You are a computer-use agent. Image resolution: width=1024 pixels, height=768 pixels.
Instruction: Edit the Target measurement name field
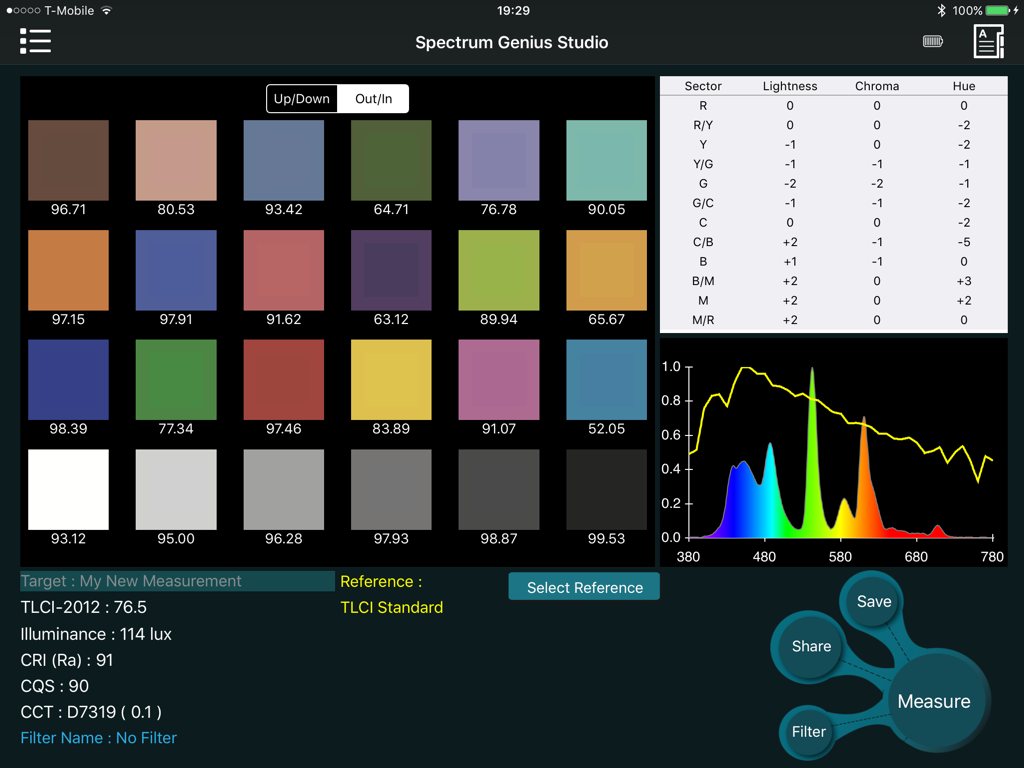coord(178,581)
